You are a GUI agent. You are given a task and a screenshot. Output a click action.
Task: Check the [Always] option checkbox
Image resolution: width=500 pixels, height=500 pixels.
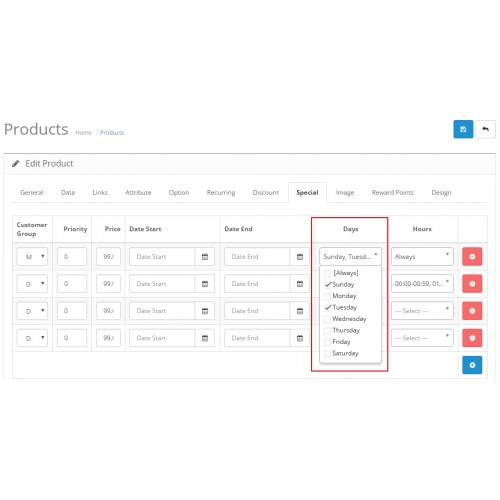coord(328,273)
